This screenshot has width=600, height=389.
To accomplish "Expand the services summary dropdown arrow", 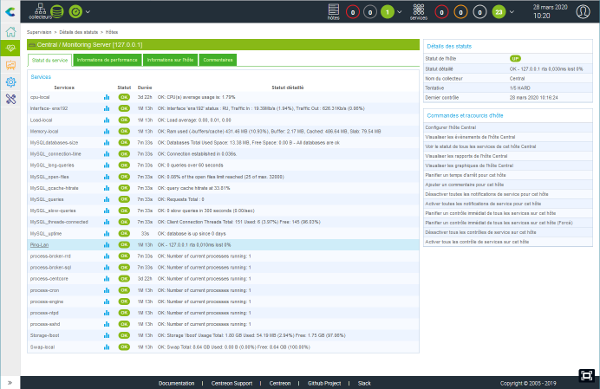I will click(x=512, y=12).
